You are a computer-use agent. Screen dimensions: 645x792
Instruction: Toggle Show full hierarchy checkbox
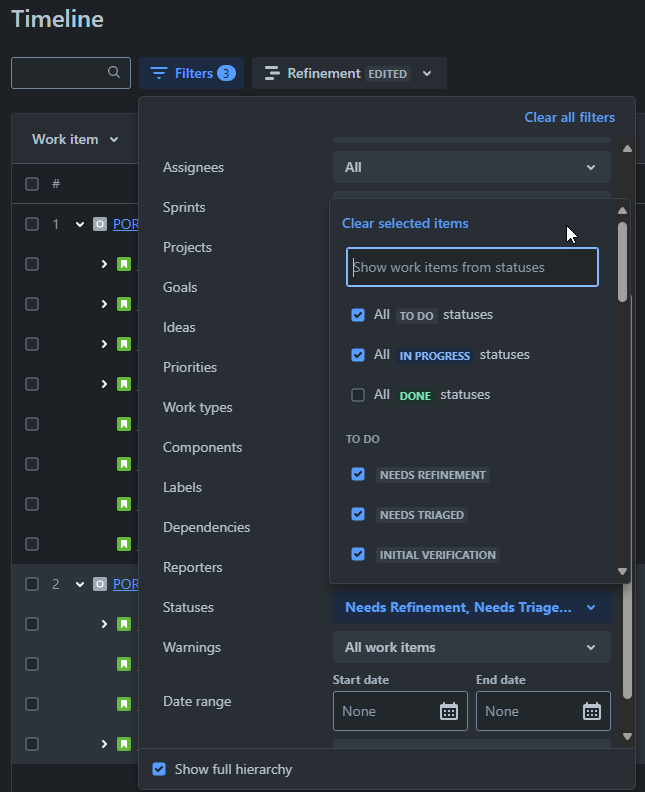click(159, 769)
